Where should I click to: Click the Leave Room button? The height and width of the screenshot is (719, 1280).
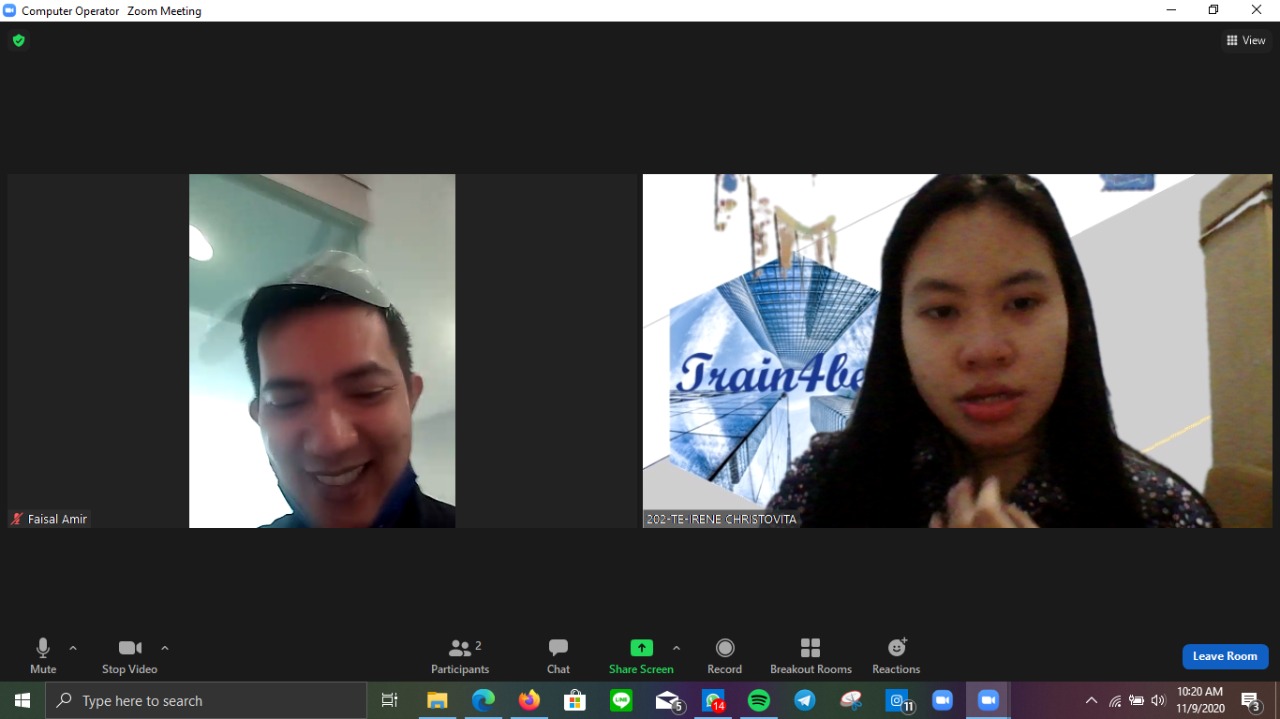(1225, 656)
